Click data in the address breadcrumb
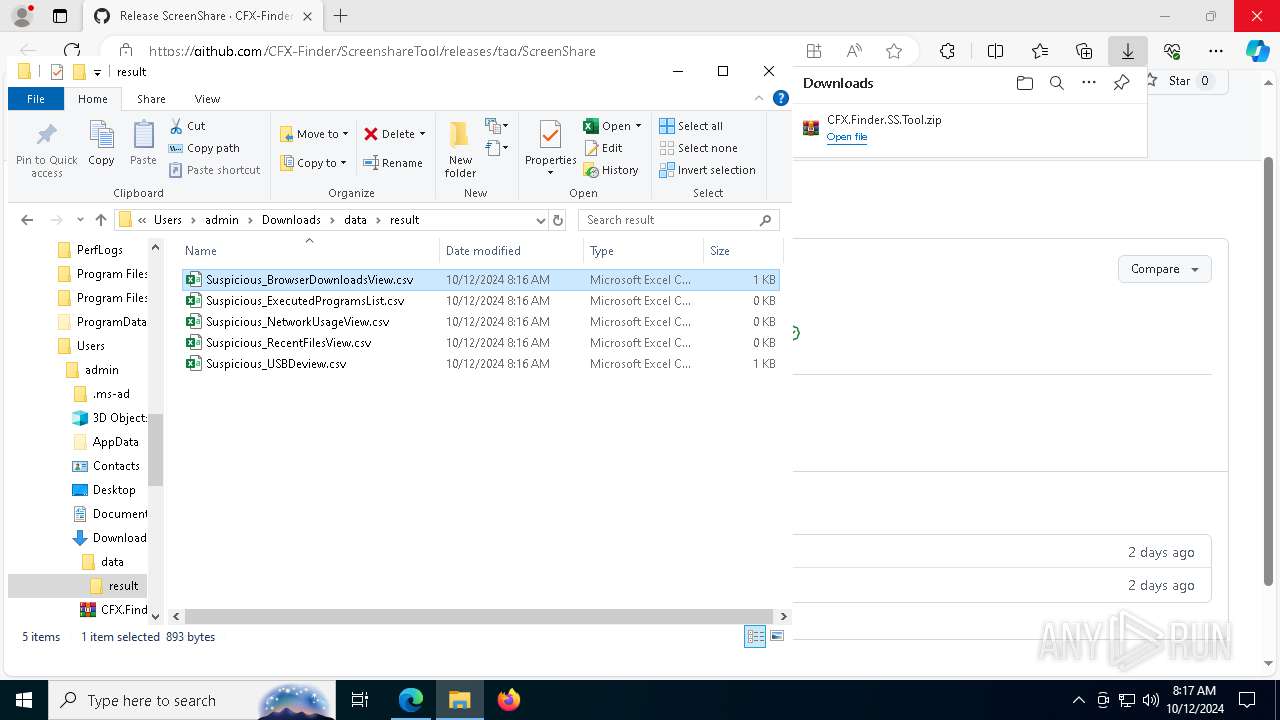The height and width of the screenshot is (720, 1280). click(356, 220)
